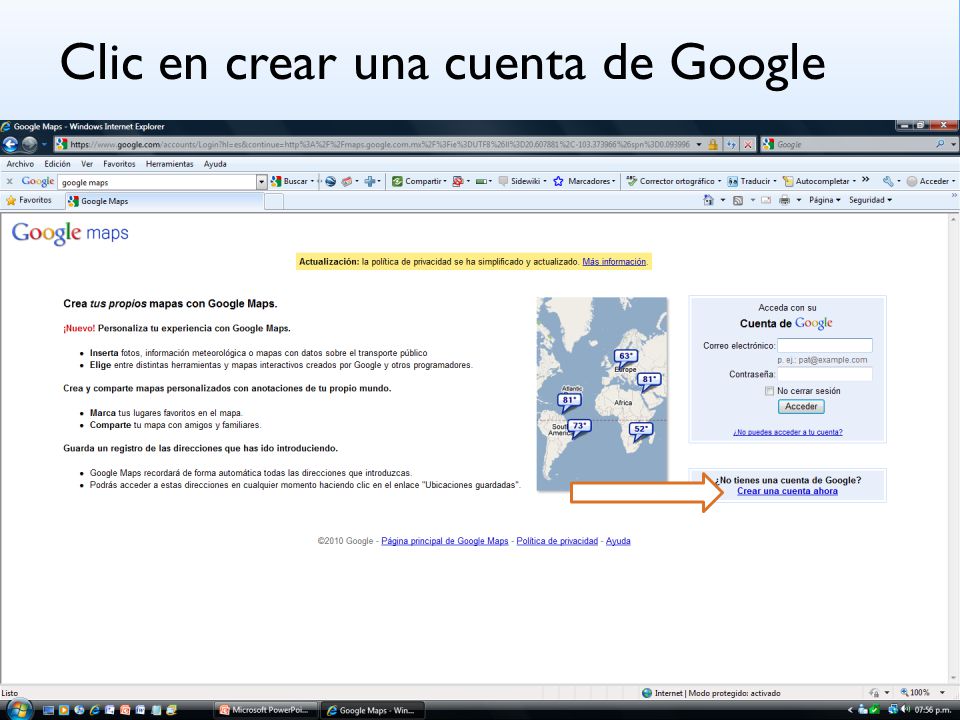Open the Herramientas menu
The width and height of the screenshot is (960, 720).
[170, 164]
